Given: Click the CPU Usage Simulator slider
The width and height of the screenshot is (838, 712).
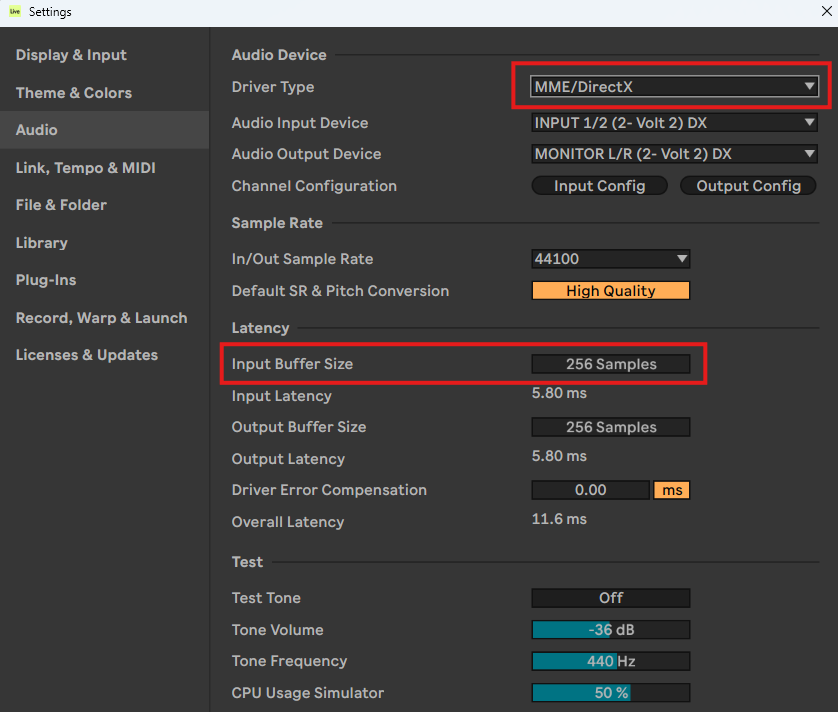Looking at the screenshot, I should (611, 693).
